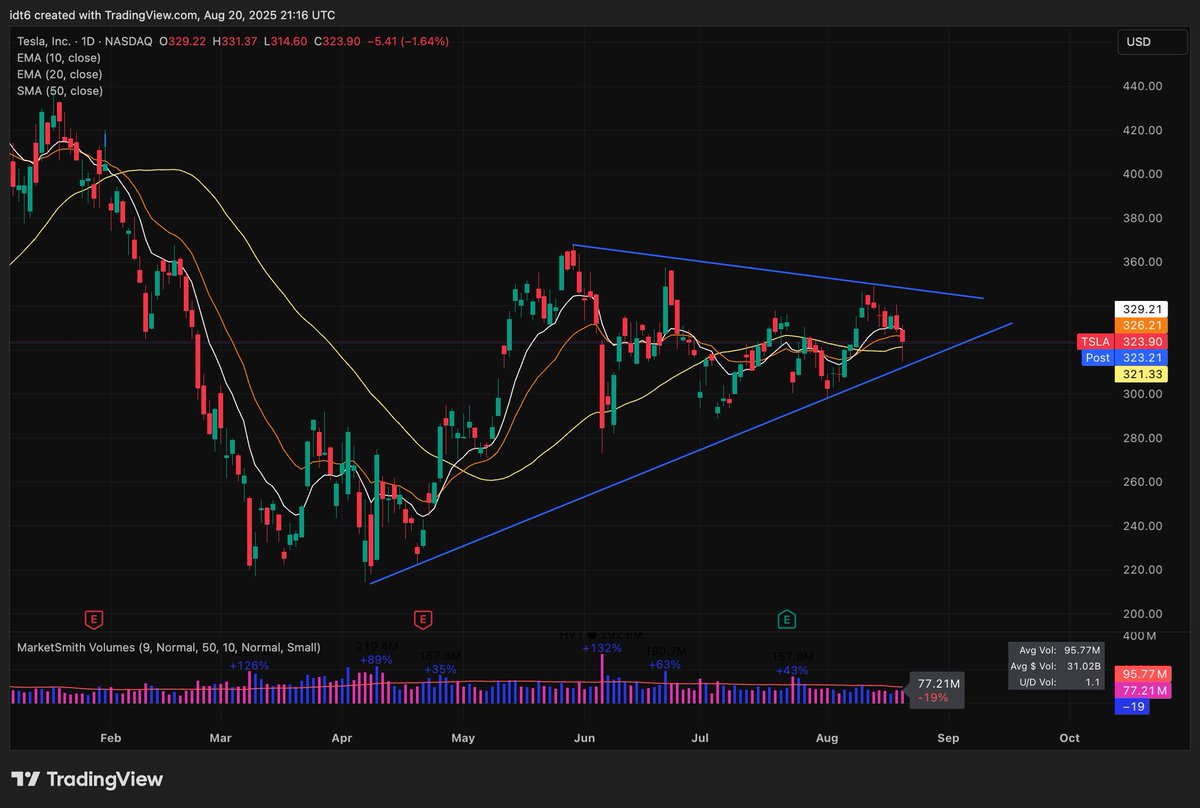Click the Jul label on time axis
The height and width of the screenshot is (808, 1200).
point(701,738)
